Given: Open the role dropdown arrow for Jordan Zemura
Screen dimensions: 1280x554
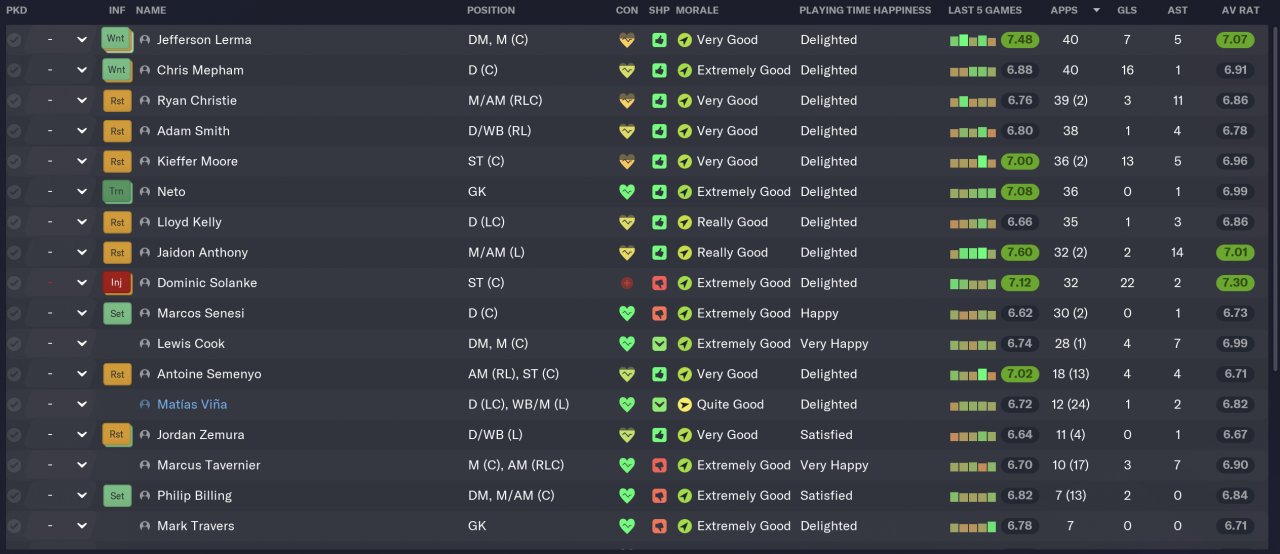Looking at the screenshot, I should [82, 435].
